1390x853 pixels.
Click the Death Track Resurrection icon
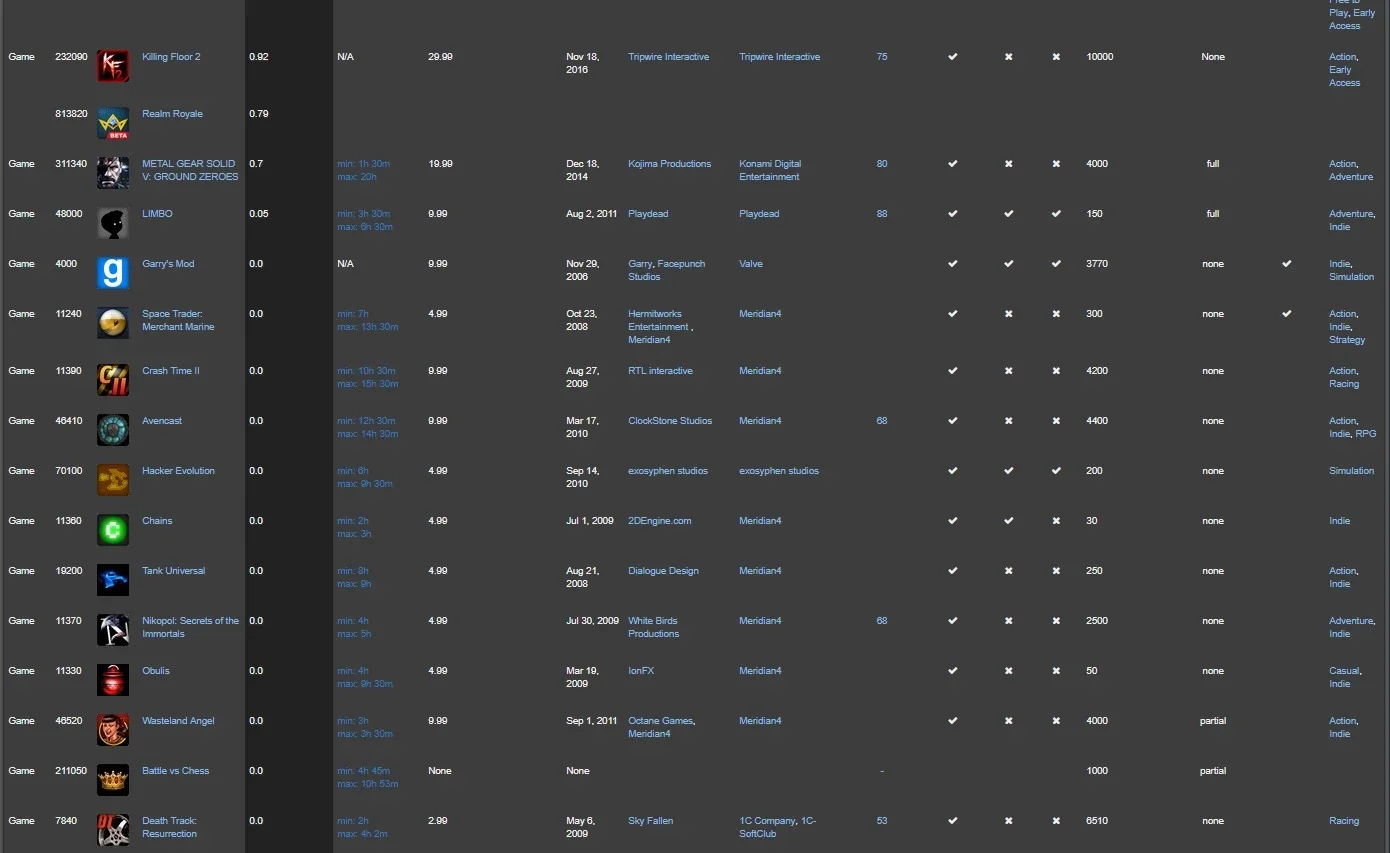(113, 830)
